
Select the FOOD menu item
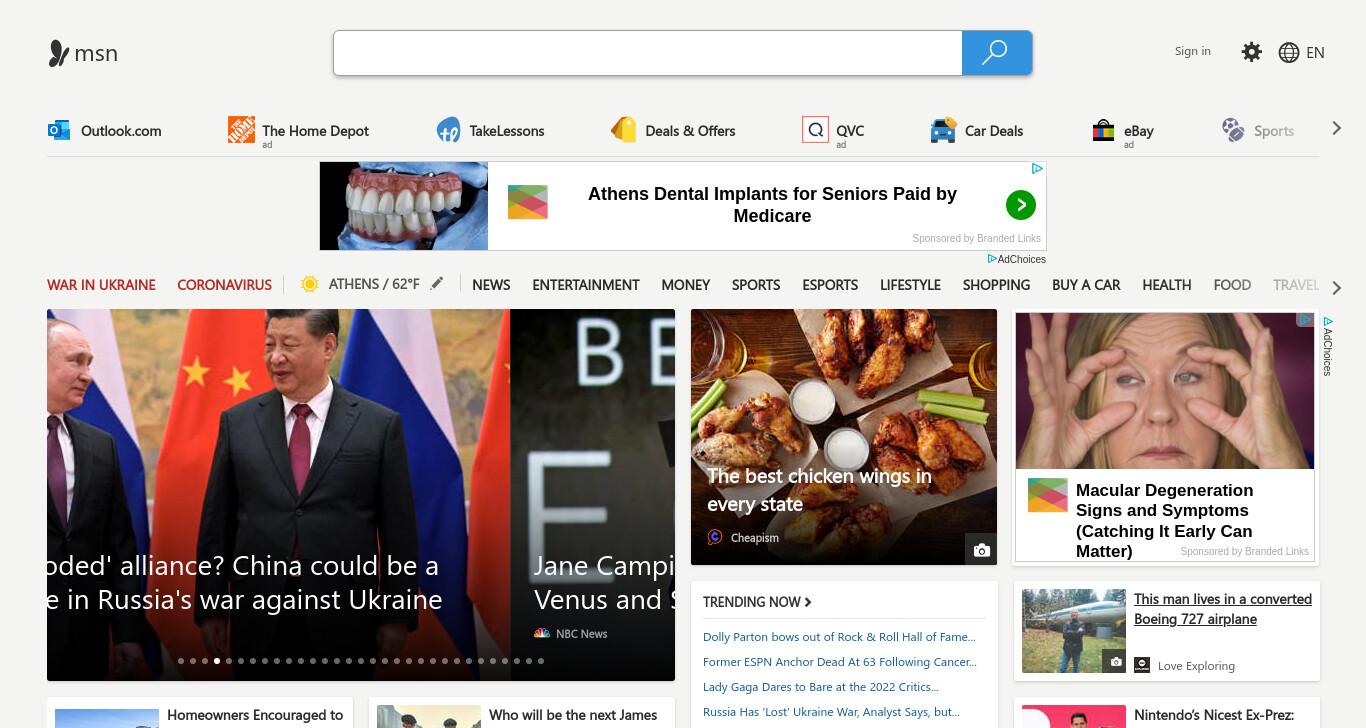pos(1232,285)
